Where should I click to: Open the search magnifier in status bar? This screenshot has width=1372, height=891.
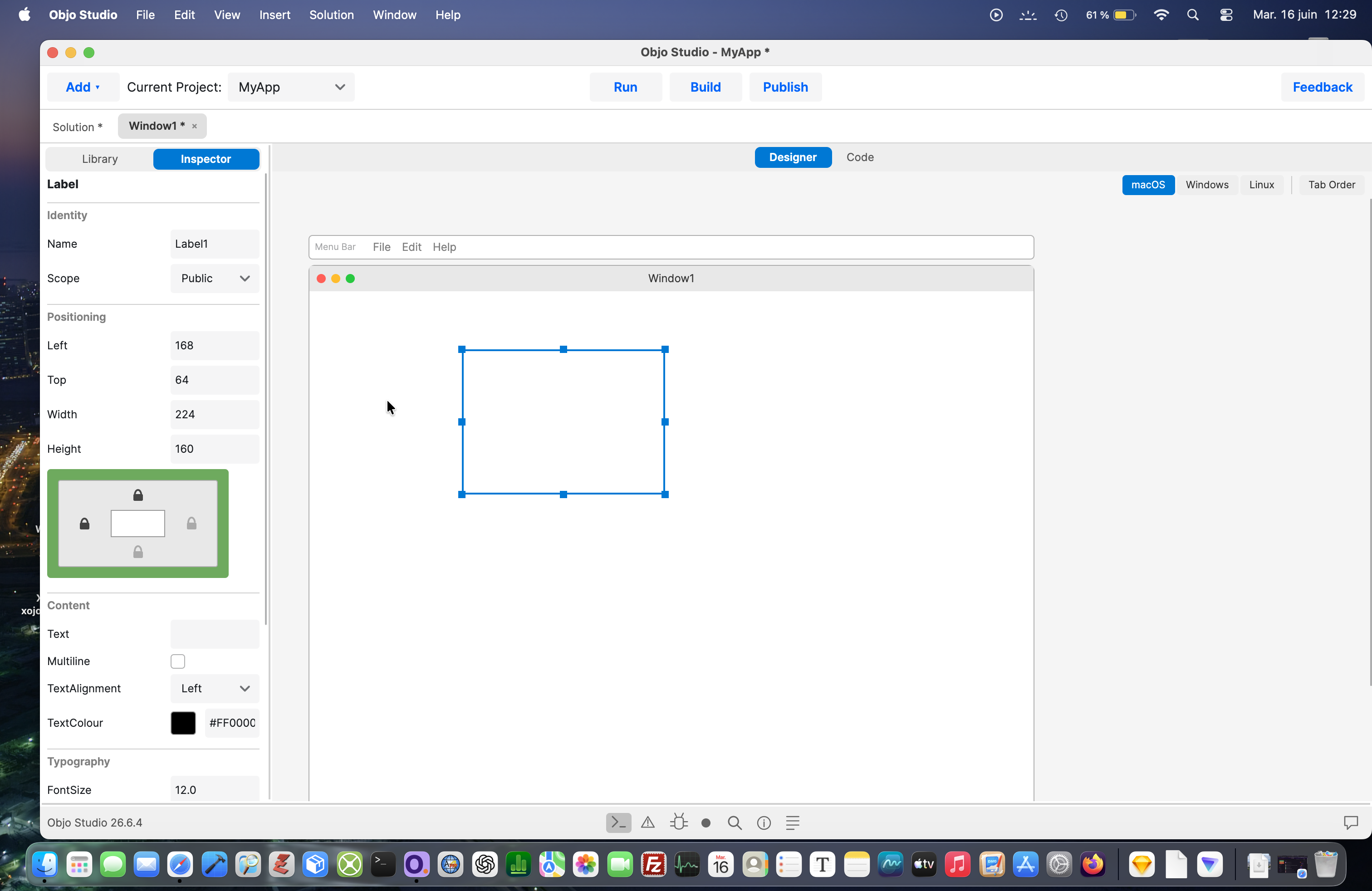[x=735, y=823]
